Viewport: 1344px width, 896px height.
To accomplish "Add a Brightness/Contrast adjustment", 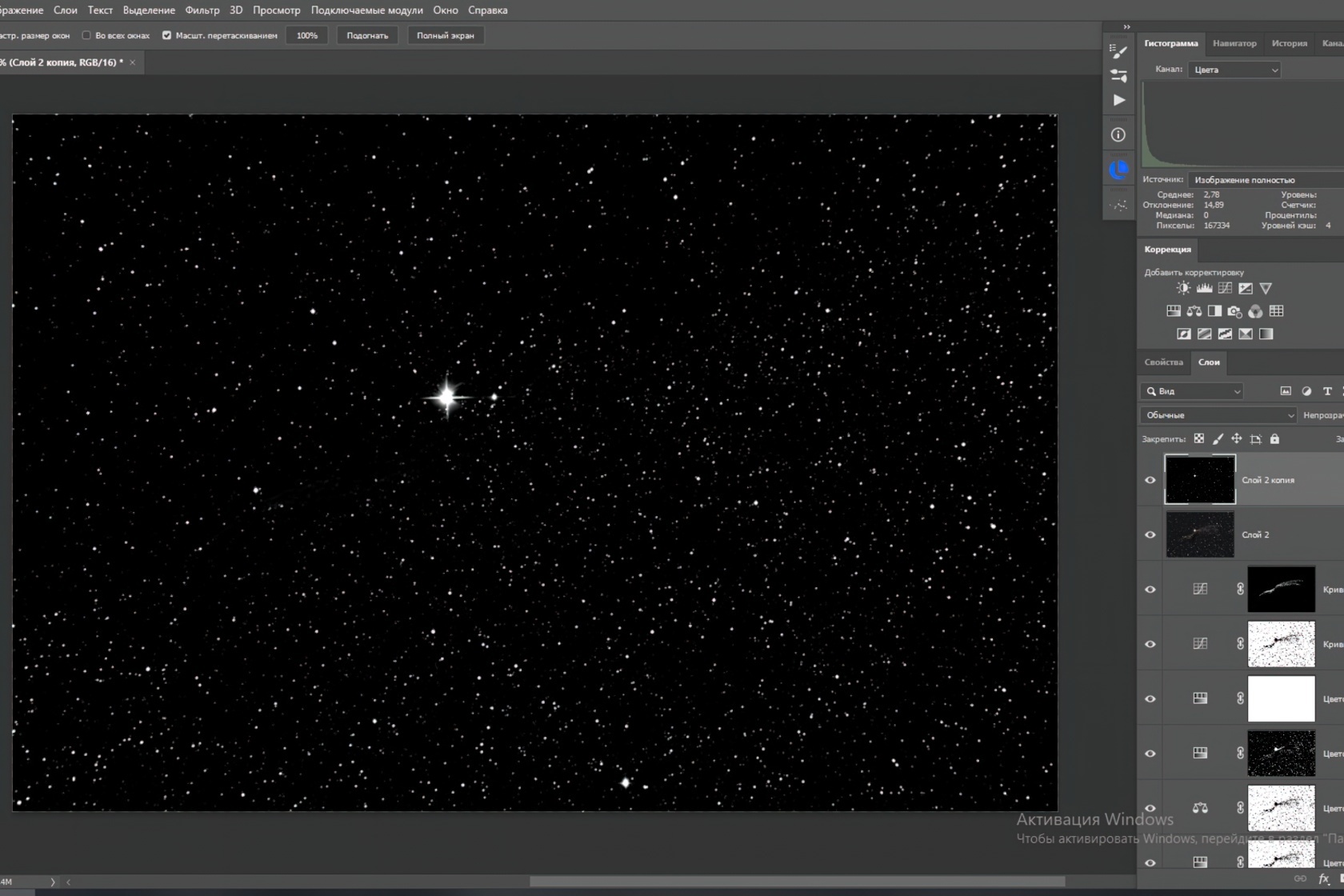I will tap(1183, 288).
